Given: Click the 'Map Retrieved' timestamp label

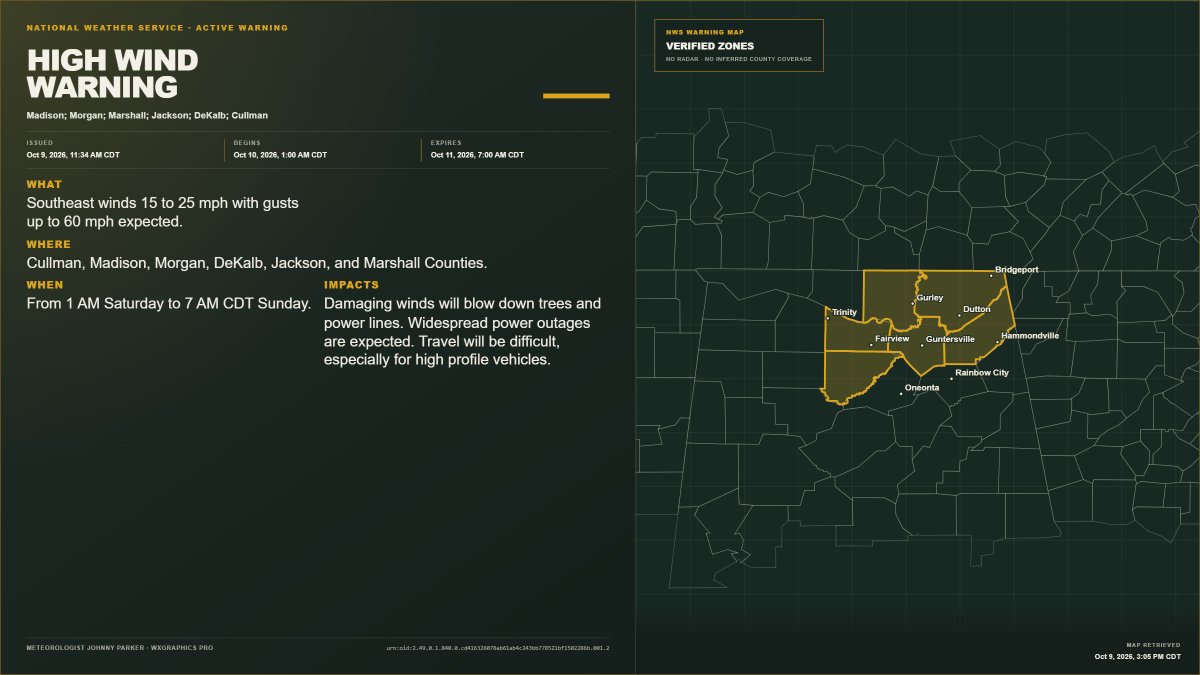Looking at the screenshot, I should (x=1153, y=645).
